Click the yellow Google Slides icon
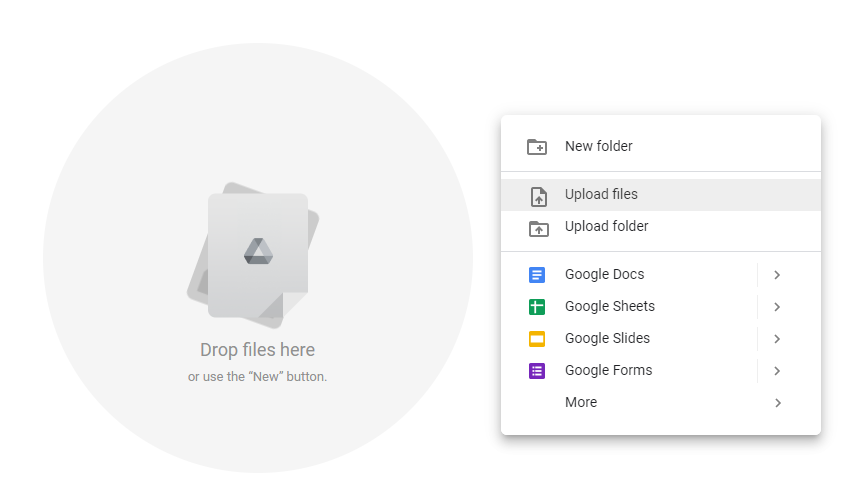Screen dimensions: 852x503 537,339
